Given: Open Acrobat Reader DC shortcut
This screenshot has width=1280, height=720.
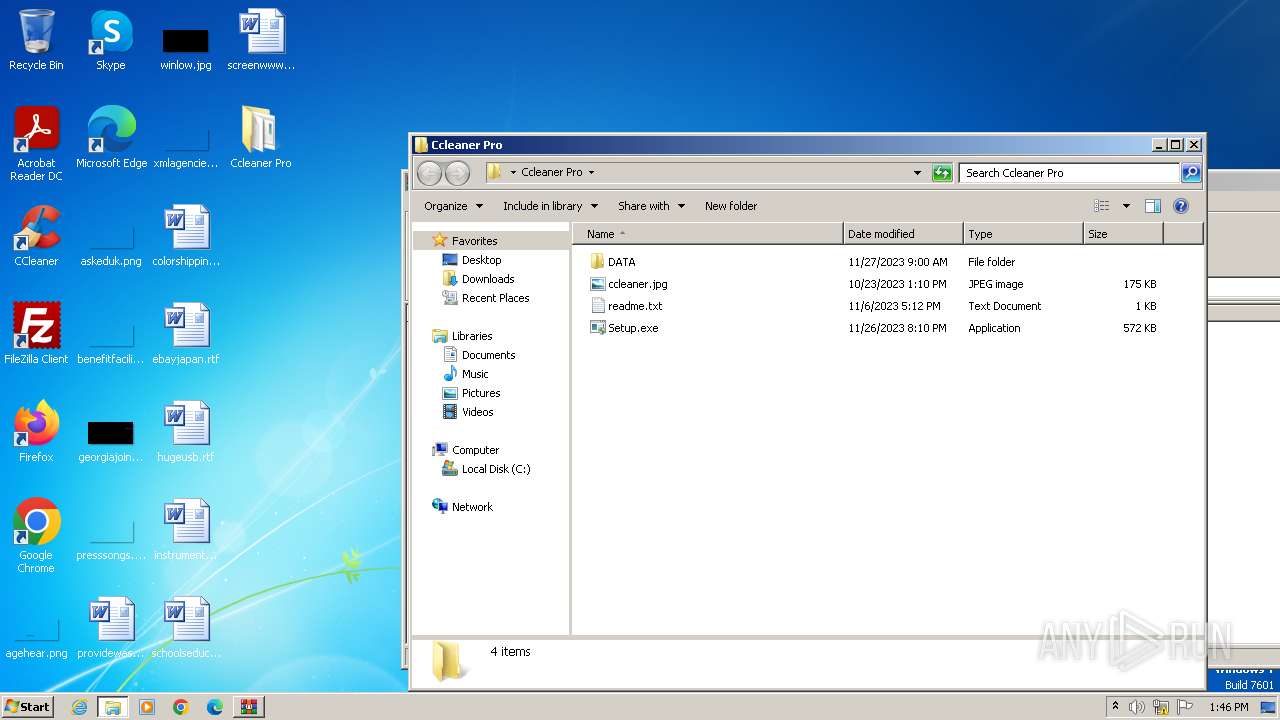Looking at the screenshot, I should click(36, 144).
